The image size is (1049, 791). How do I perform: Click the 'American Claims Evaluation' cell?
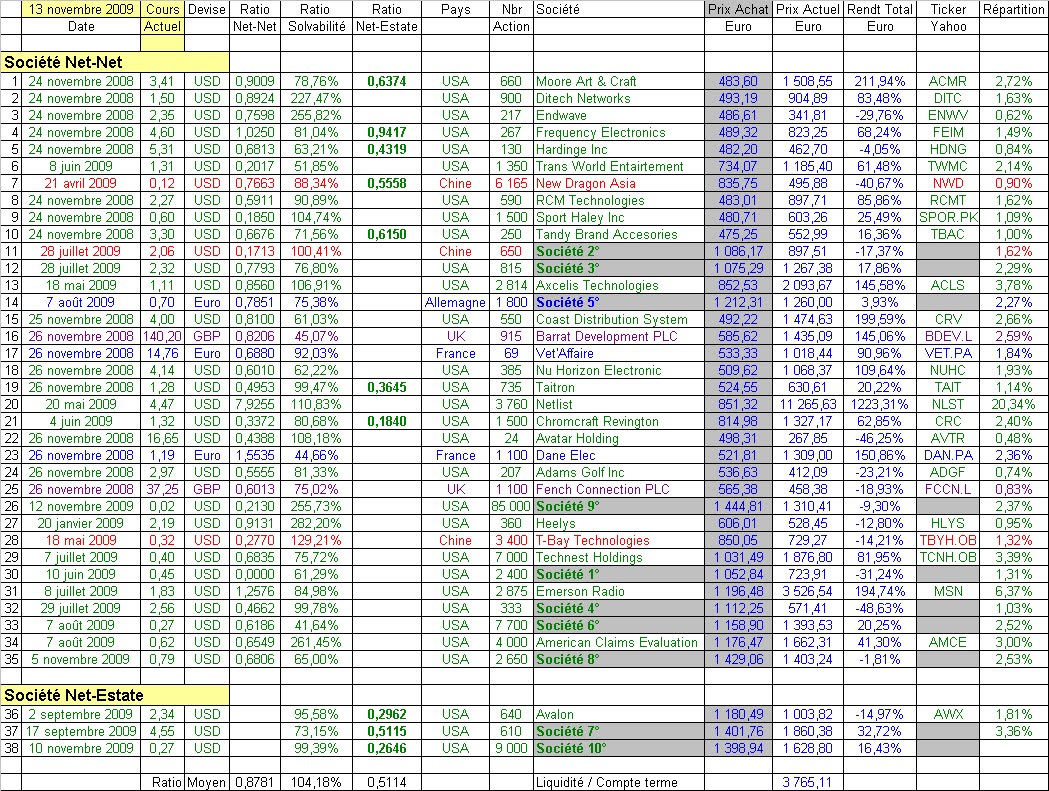[x=619, y=642]
